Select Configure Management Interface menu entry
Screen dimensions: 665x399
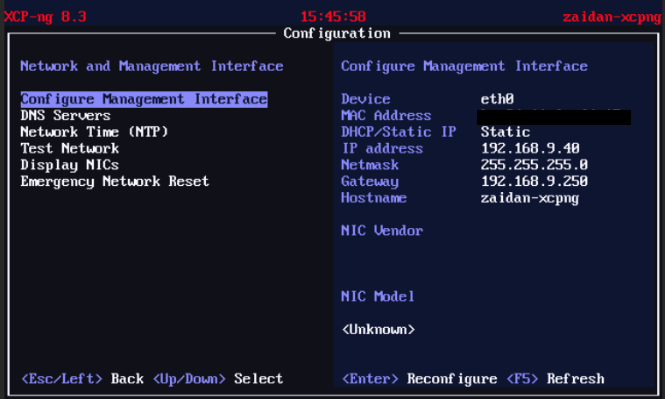click(x=144, y=99)
